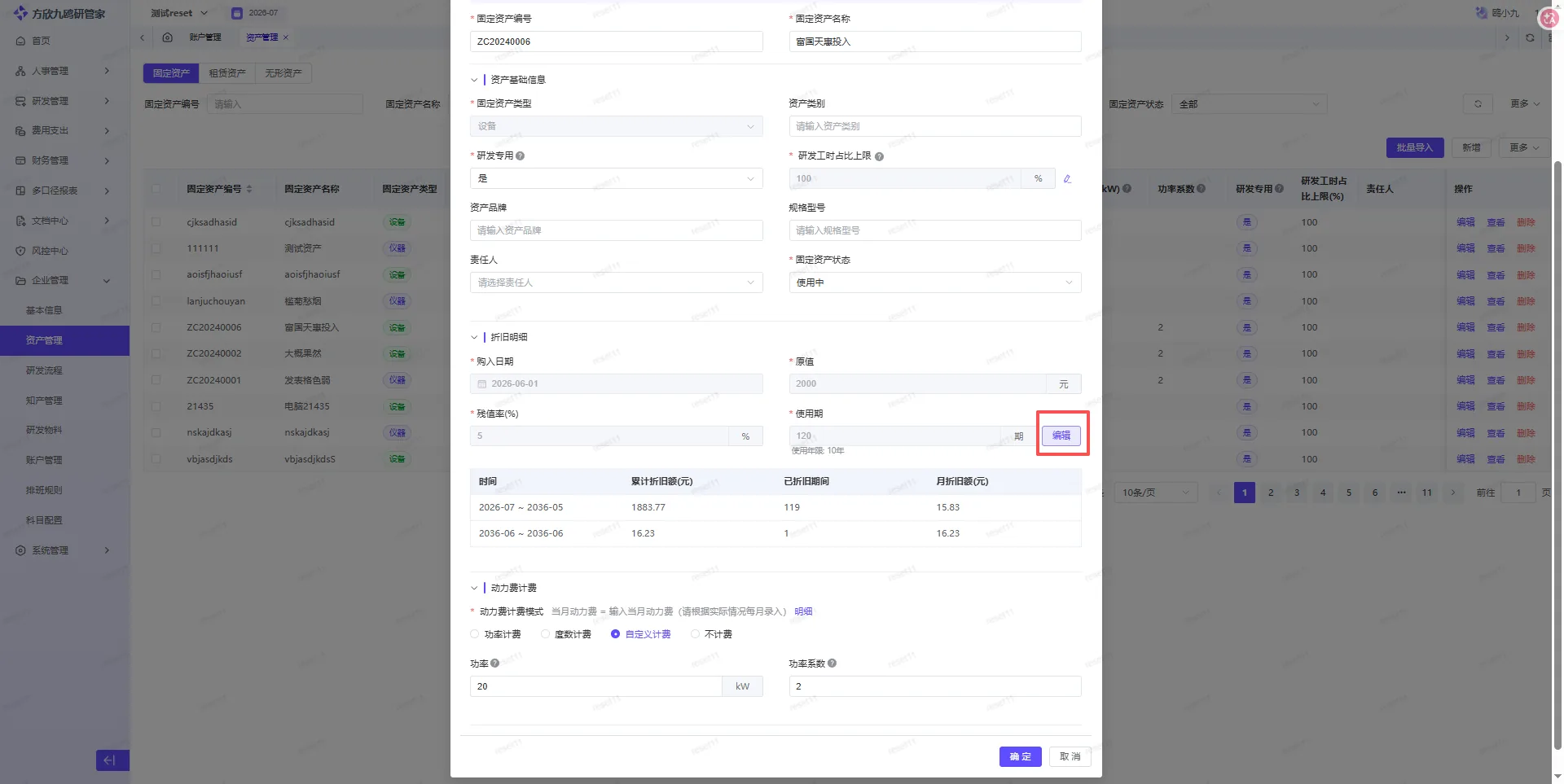The height and width of the screenshot is (784, 1564).
Task: Click the 费用支出 sidebar icon
Action: click(x=20, y=130)
